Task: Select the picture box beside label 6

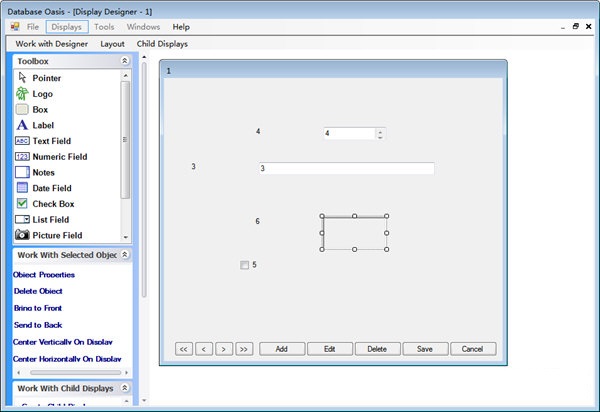Action: click(x=354, y=233)
